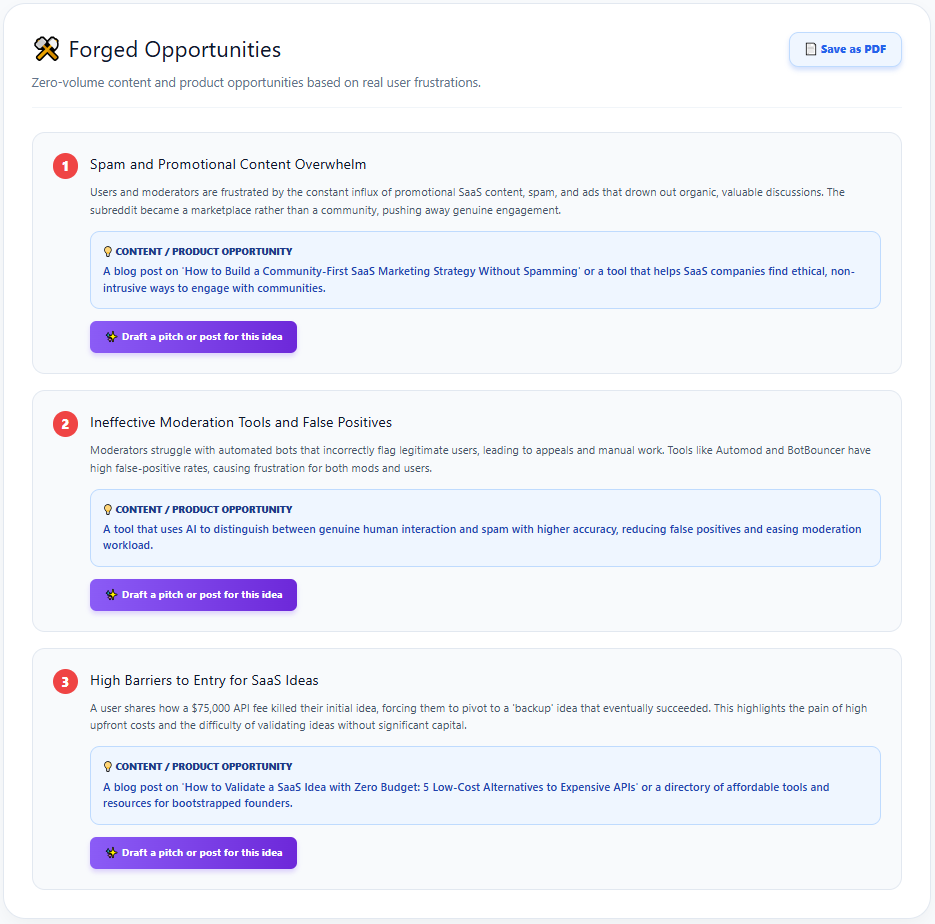Click the High Barriers to Entry for SaaS Ideas title
The image size is (935, 924).
(204, 680)
